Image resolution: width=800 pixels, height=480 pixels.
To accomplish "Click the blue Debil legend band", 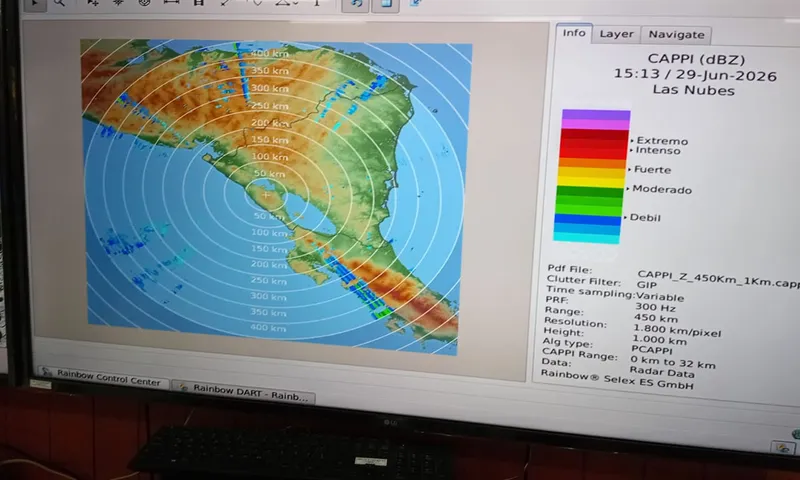I will (x=588, y=219).
